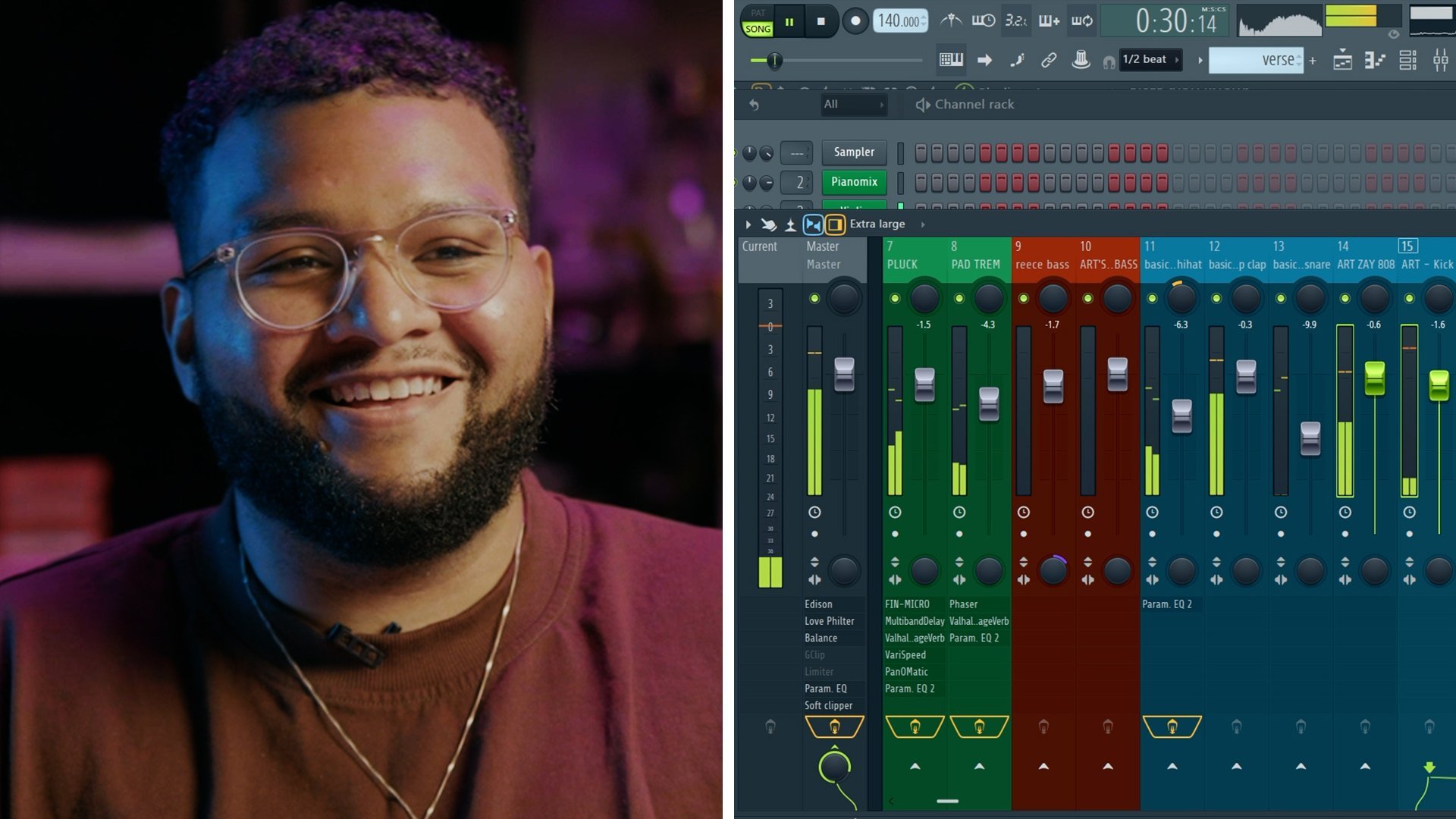
Task: Select the Love Philter effect slot
Action: point(830,621)
